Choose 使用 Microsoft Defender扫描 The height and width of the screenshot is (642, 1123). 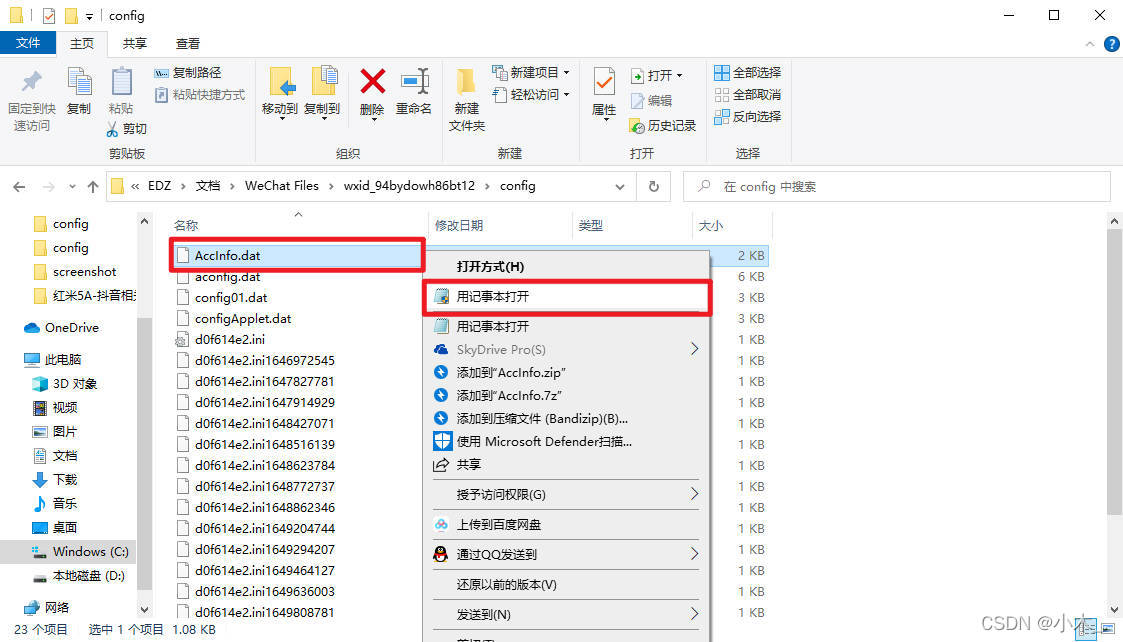(566, 441)
